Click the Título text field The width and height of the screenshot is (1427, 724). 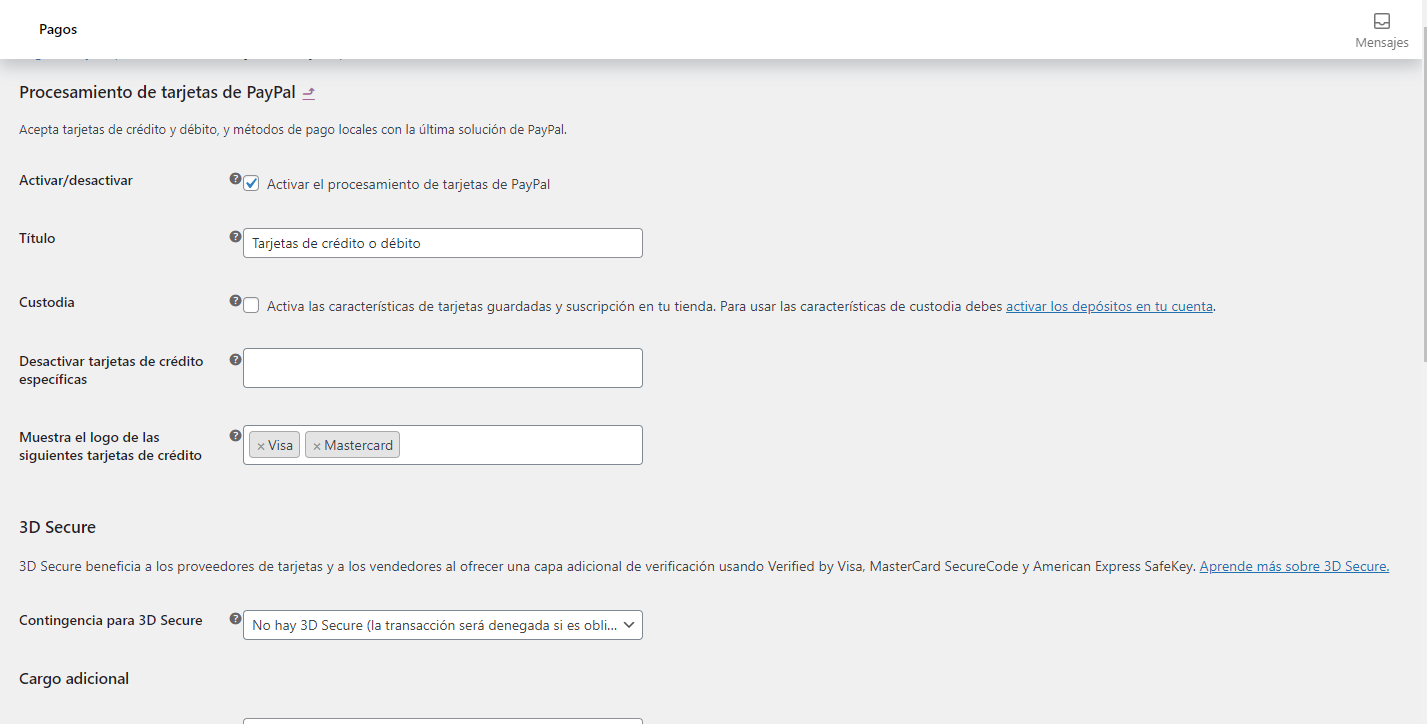point(443,243)
